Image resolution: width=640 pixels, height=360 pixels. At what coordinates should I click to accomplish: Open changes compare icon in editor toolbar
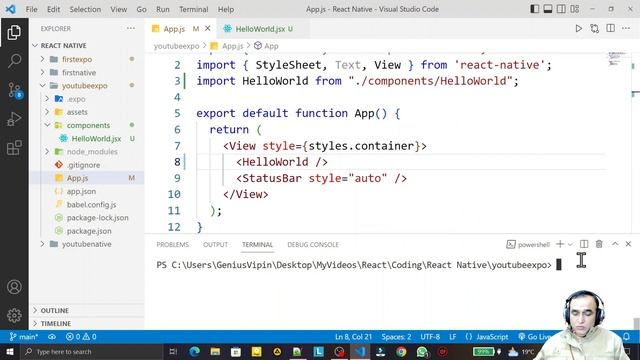tap(594, 29)
